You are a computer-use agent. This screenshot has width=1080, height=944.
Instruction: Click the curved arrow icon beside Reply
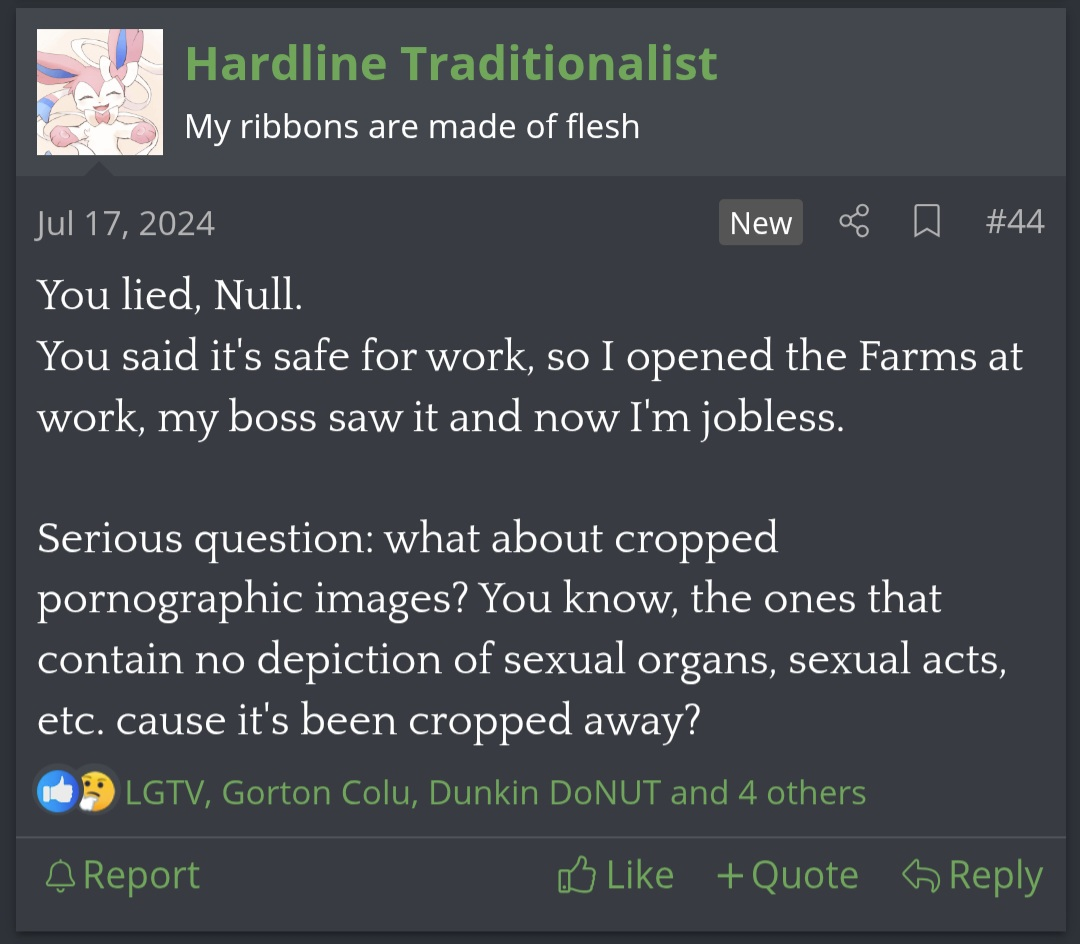[921, 876]
